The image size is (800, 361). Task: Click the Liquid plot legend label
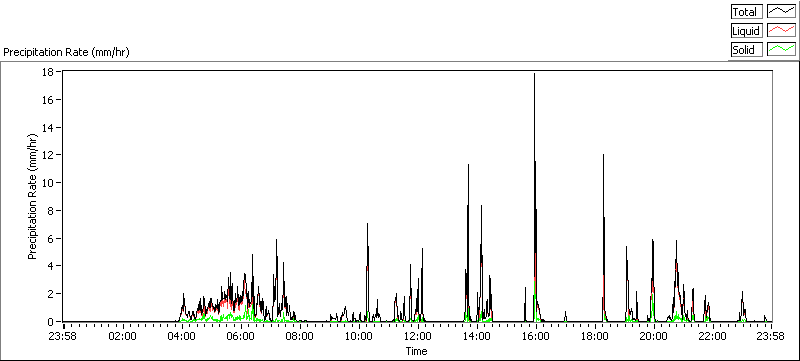coord(746,31)
